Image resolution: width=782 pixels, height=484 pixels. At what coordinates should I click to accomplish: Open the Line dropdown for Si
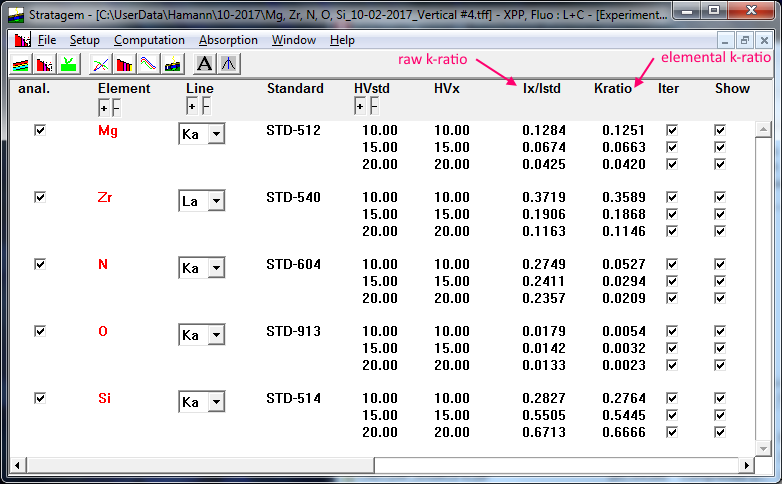click(x=216, y=403)
